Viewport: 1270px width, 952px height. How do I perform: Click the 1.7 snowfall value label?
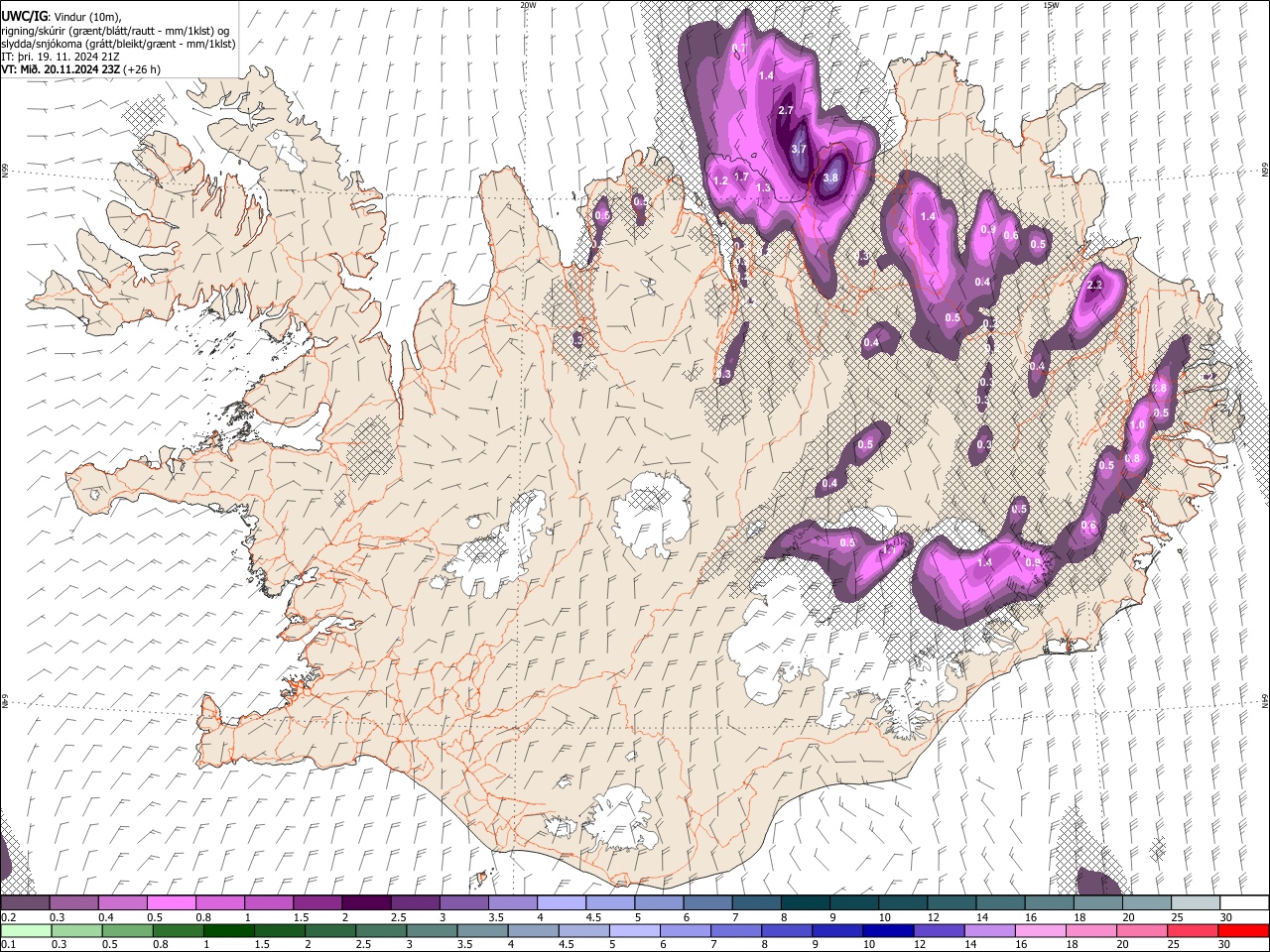point(740,178)
